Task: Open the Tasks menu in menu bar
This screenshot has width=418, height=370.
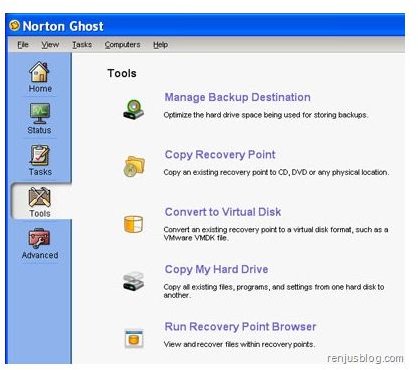Action: point(82,45)
